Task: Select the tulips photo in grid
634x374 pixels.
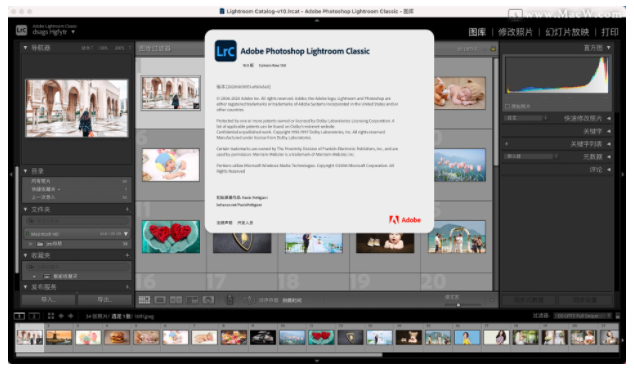Action: click(460, 165)
